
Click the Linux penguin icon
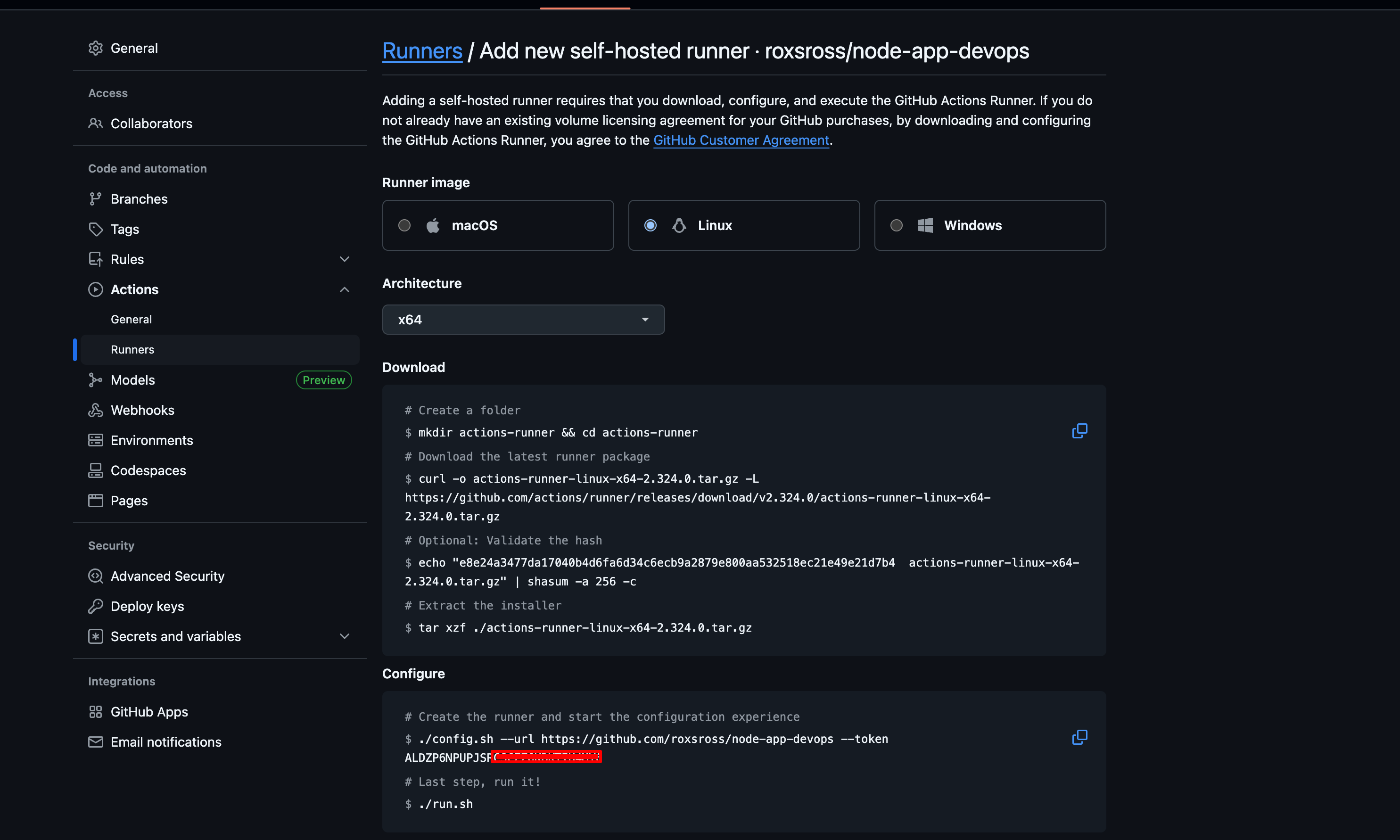pos(679,225)
